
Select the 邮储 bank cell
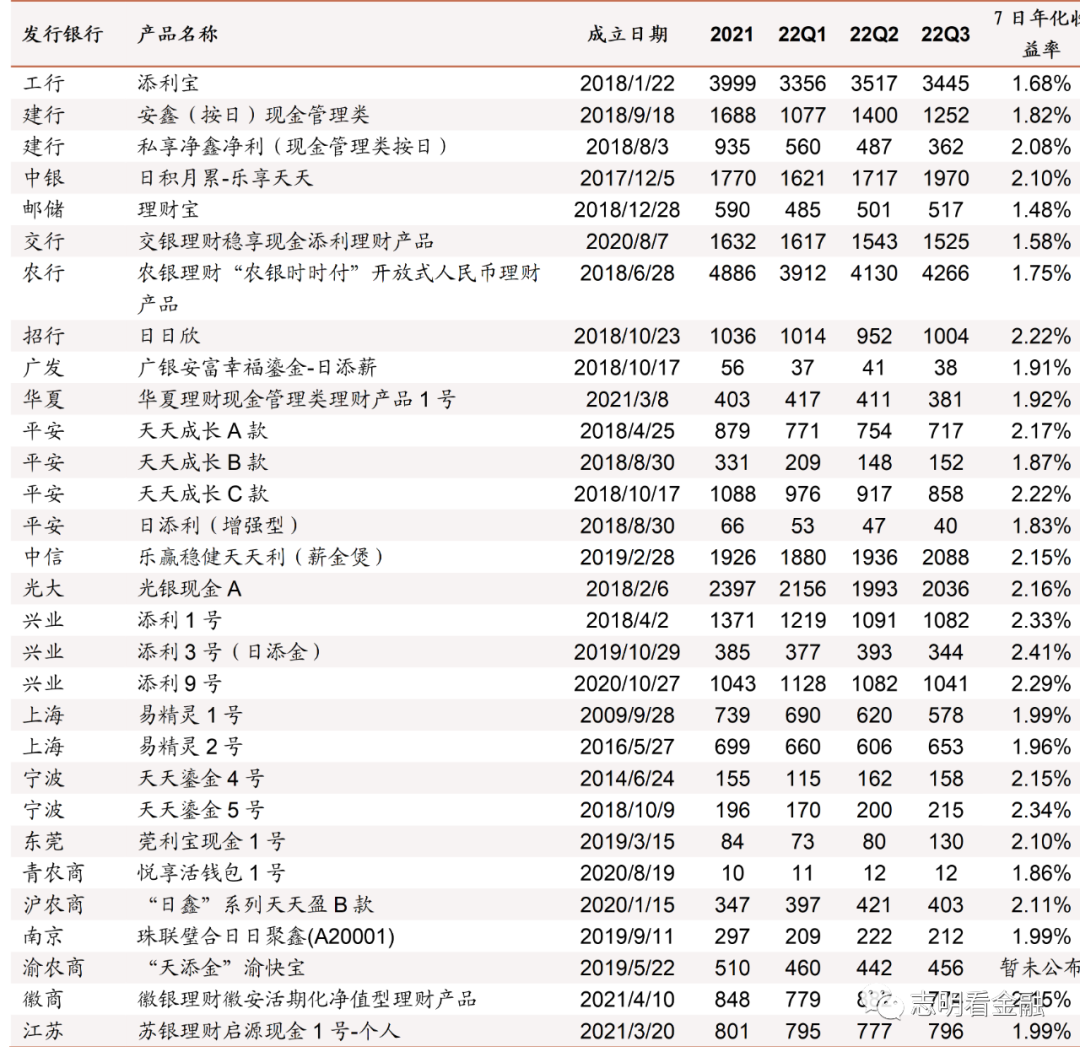tap(43, 209)
